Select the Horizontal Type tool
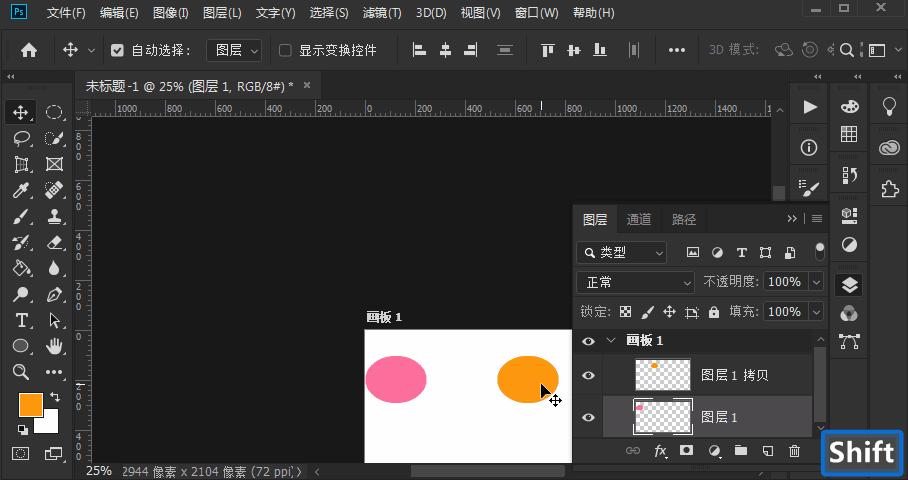Image resolution: width=908 pixels, height=480 pixels. click(21, 320)
